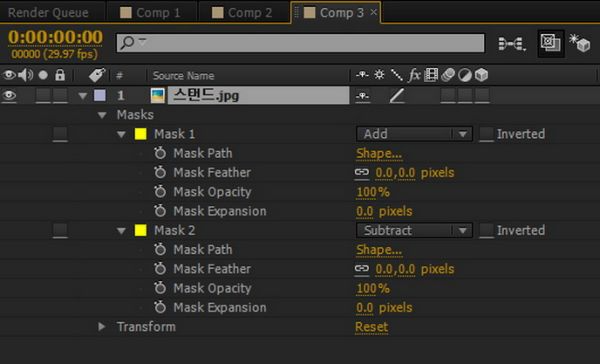Toggle 3D layer box on 스펀드.jpg layer
The height and width of the screenshot is (364, 600).
coord(482,95)
